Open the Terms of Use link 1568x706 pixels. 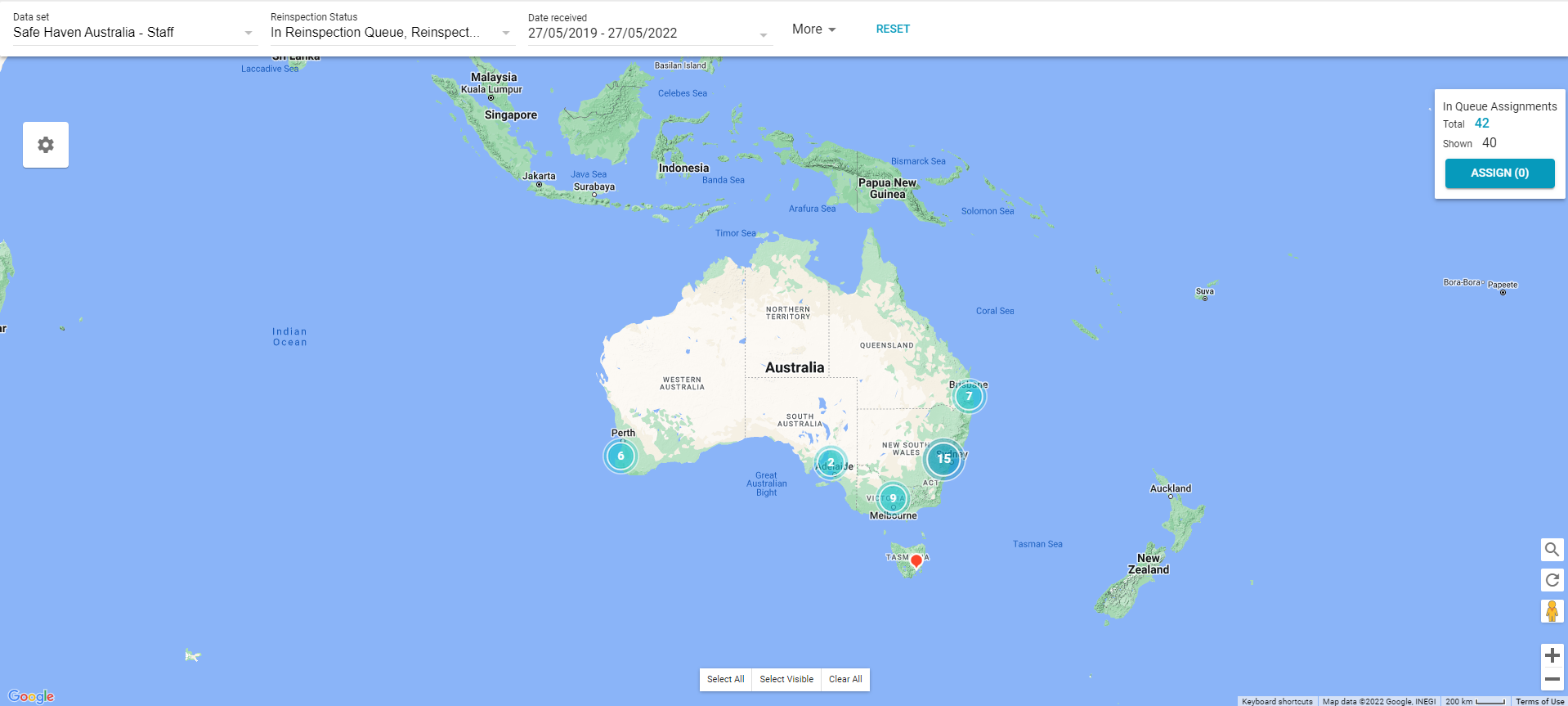pos(1540,701)
